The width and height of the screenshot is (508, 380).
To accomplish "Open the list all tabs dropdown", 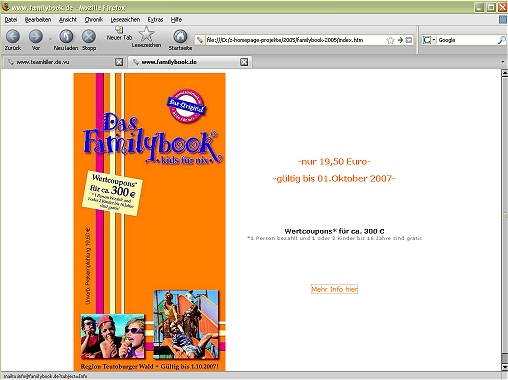I will pyautogui.click(x=503, y=62).
